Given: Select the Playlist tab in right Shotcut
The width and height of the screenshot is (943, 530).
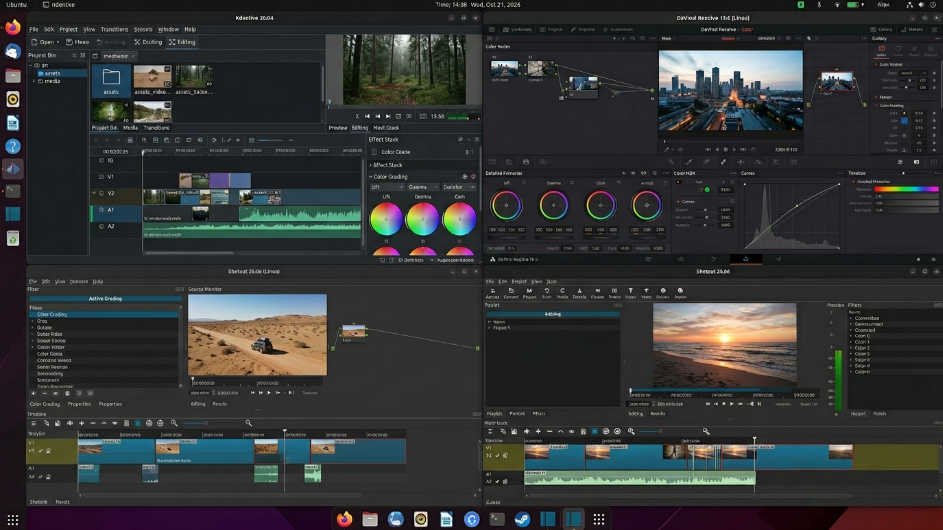Looking at the screenshot, I should point(494,414).
